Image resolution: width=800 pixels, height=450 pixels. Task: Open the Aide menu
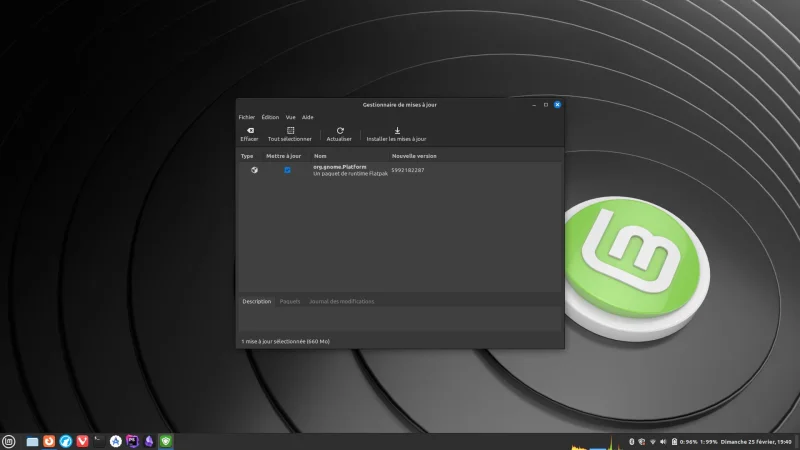(307, 117)
